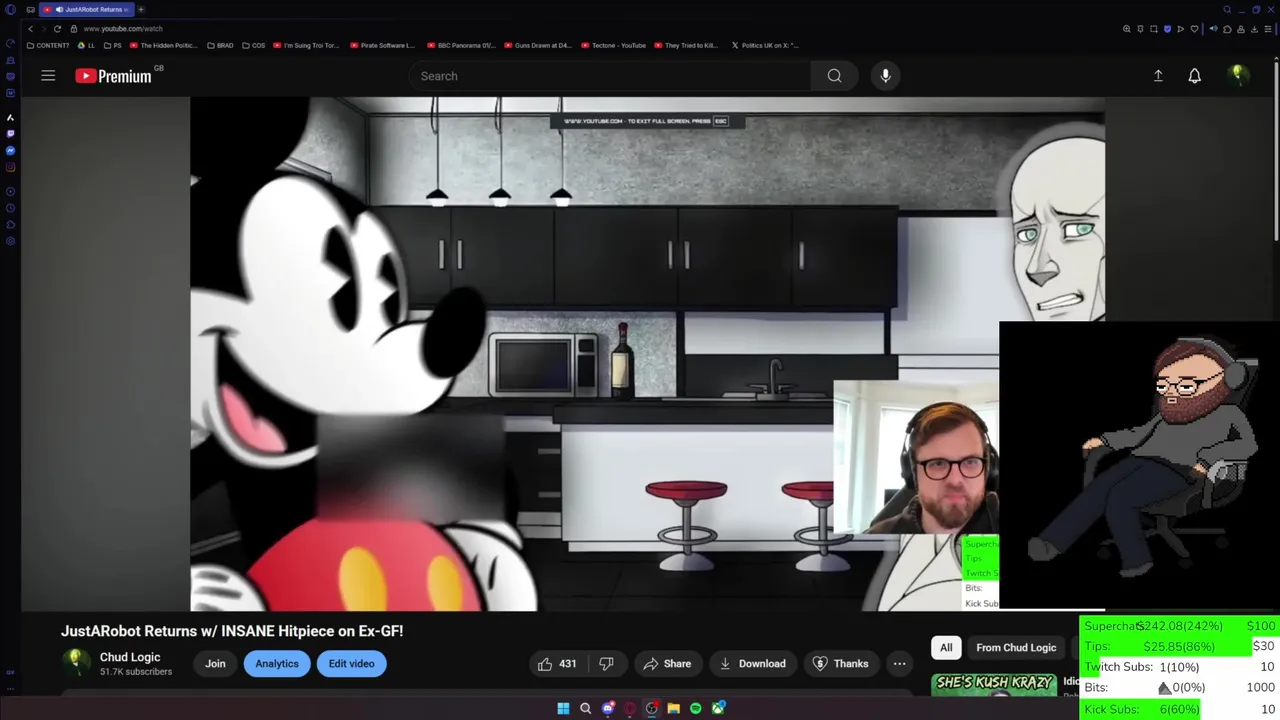Select the JustARobot Returns browser tab
1280x720 pixels.
click(88, 9)
